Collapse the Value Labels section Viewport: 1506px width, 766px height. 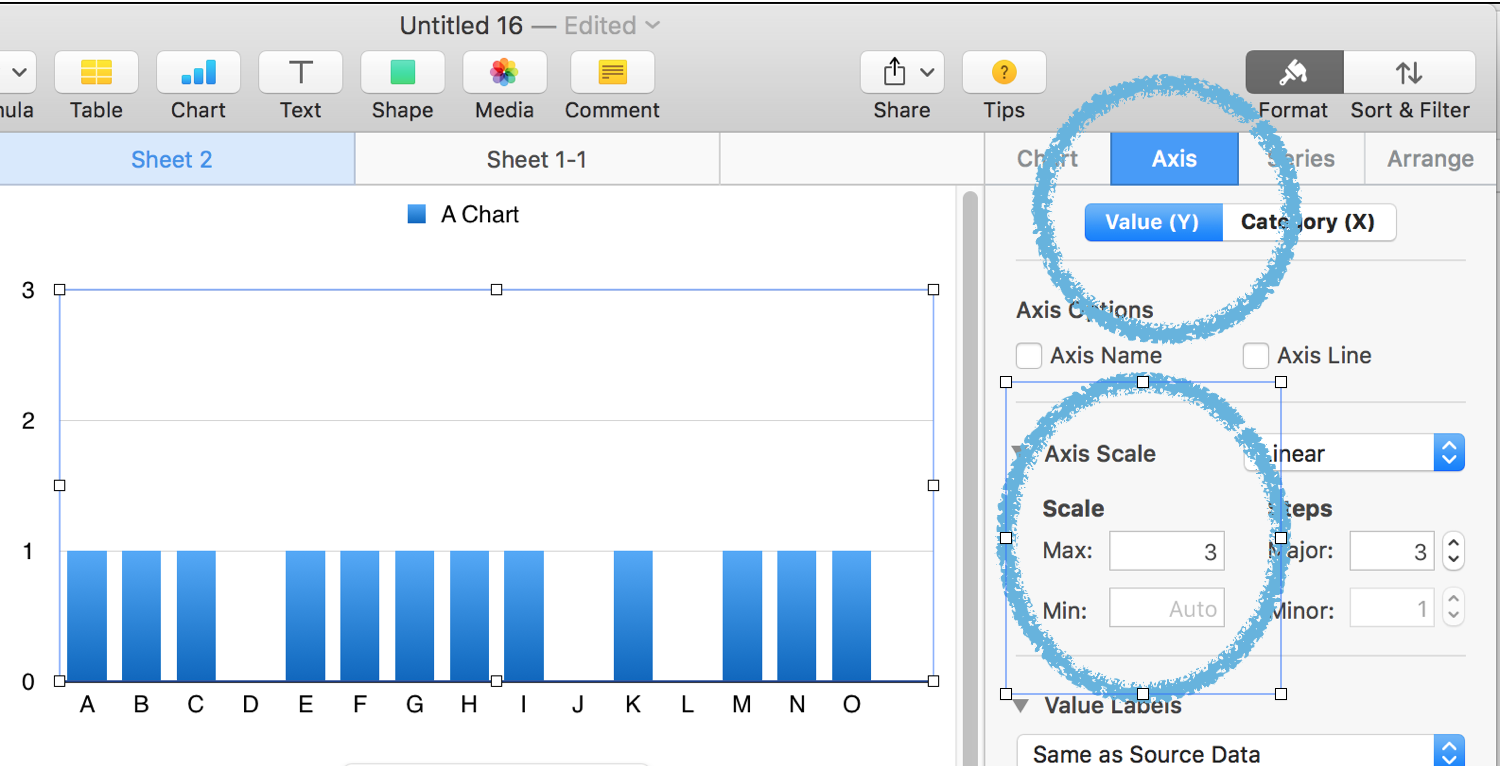click(x=1021, y=705)
